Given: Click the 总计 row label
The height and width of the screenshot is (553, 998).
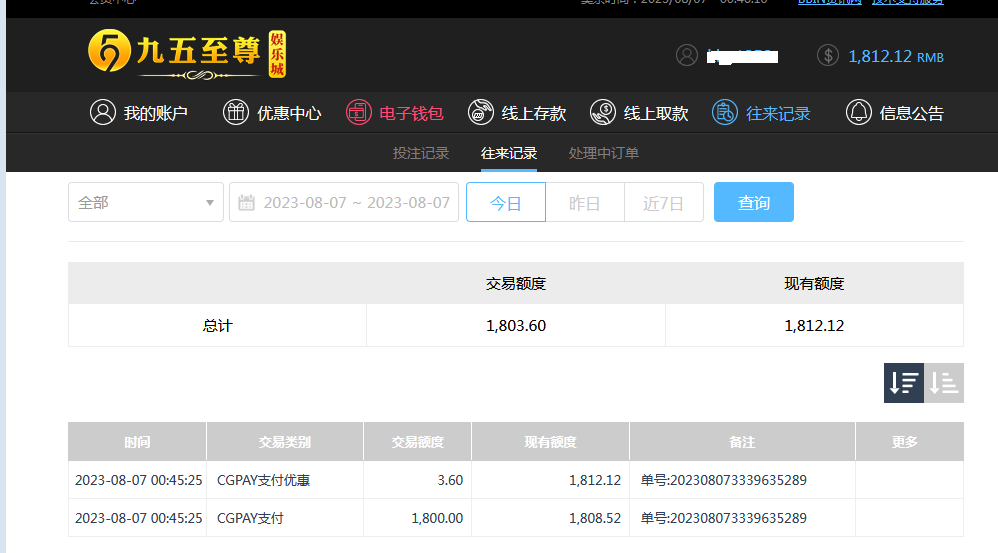Looking at the screenshot, I should click(217, 326).
